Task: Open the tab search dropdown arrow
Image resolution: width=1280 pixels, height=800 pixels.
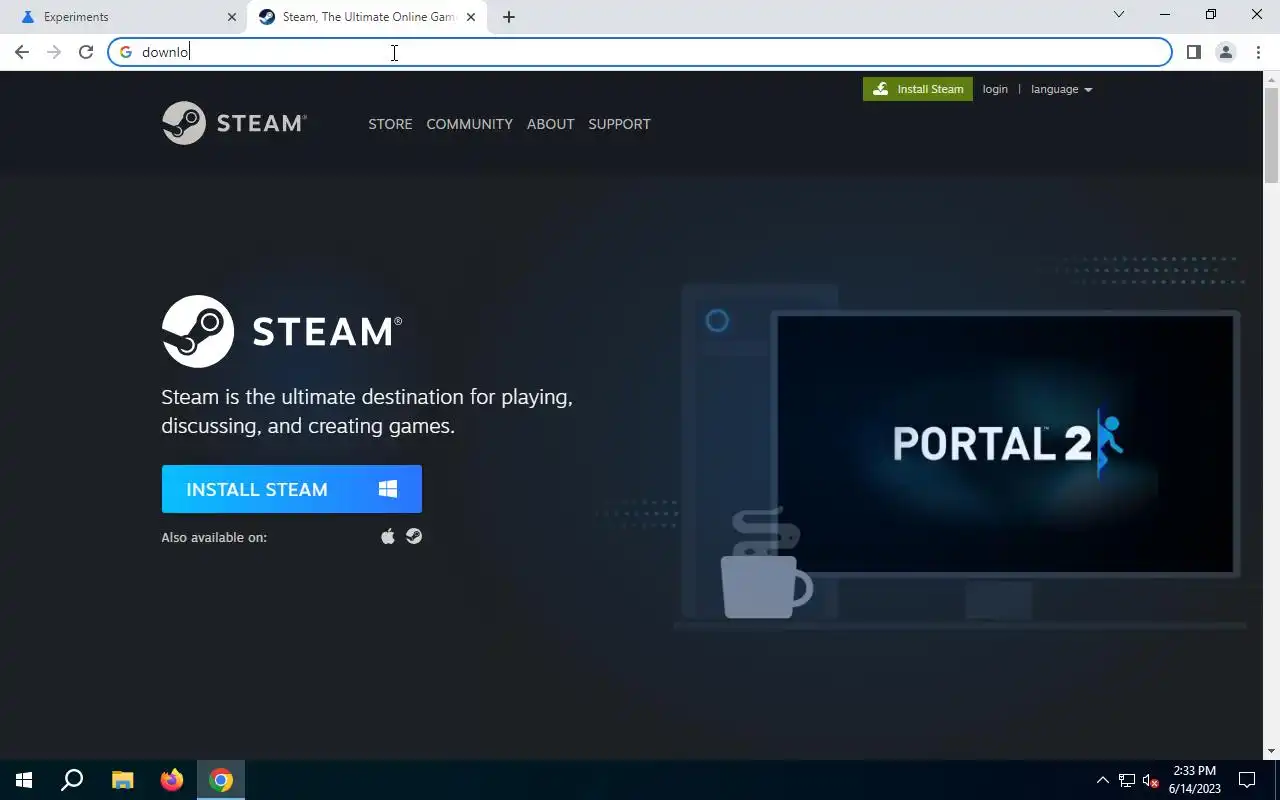Action: (x=1119, y=14)
